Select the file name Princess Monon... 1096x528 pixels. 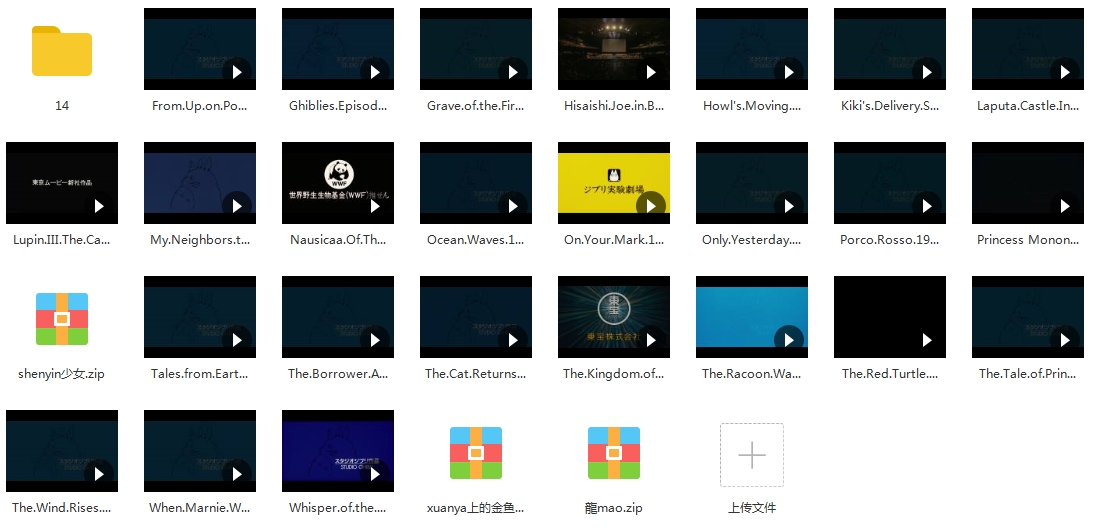click(1028, 240)
